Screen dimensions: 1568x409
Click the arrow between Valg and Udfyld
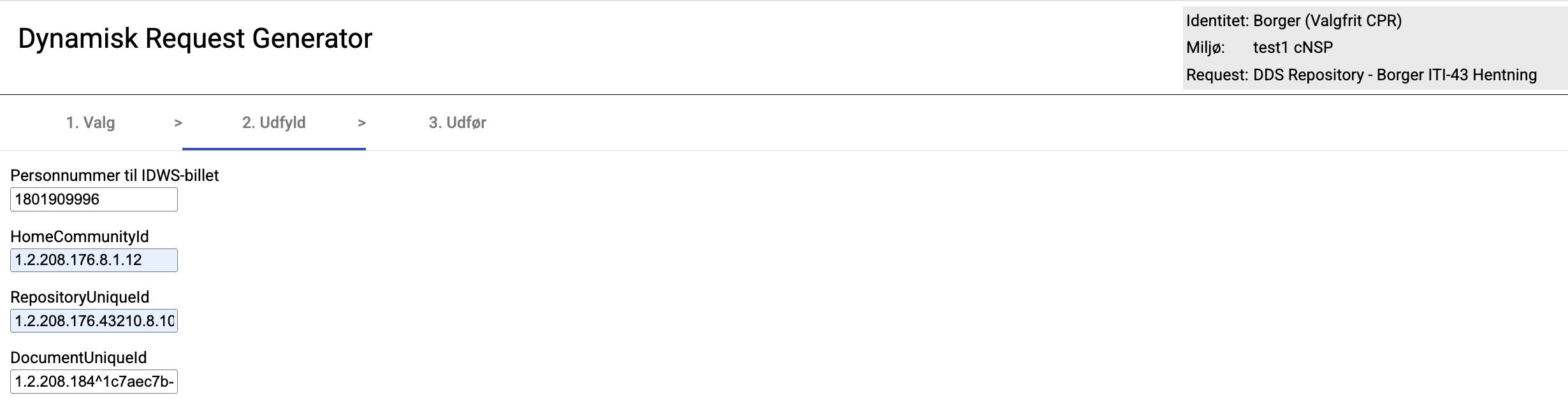(x=178, y=123)
